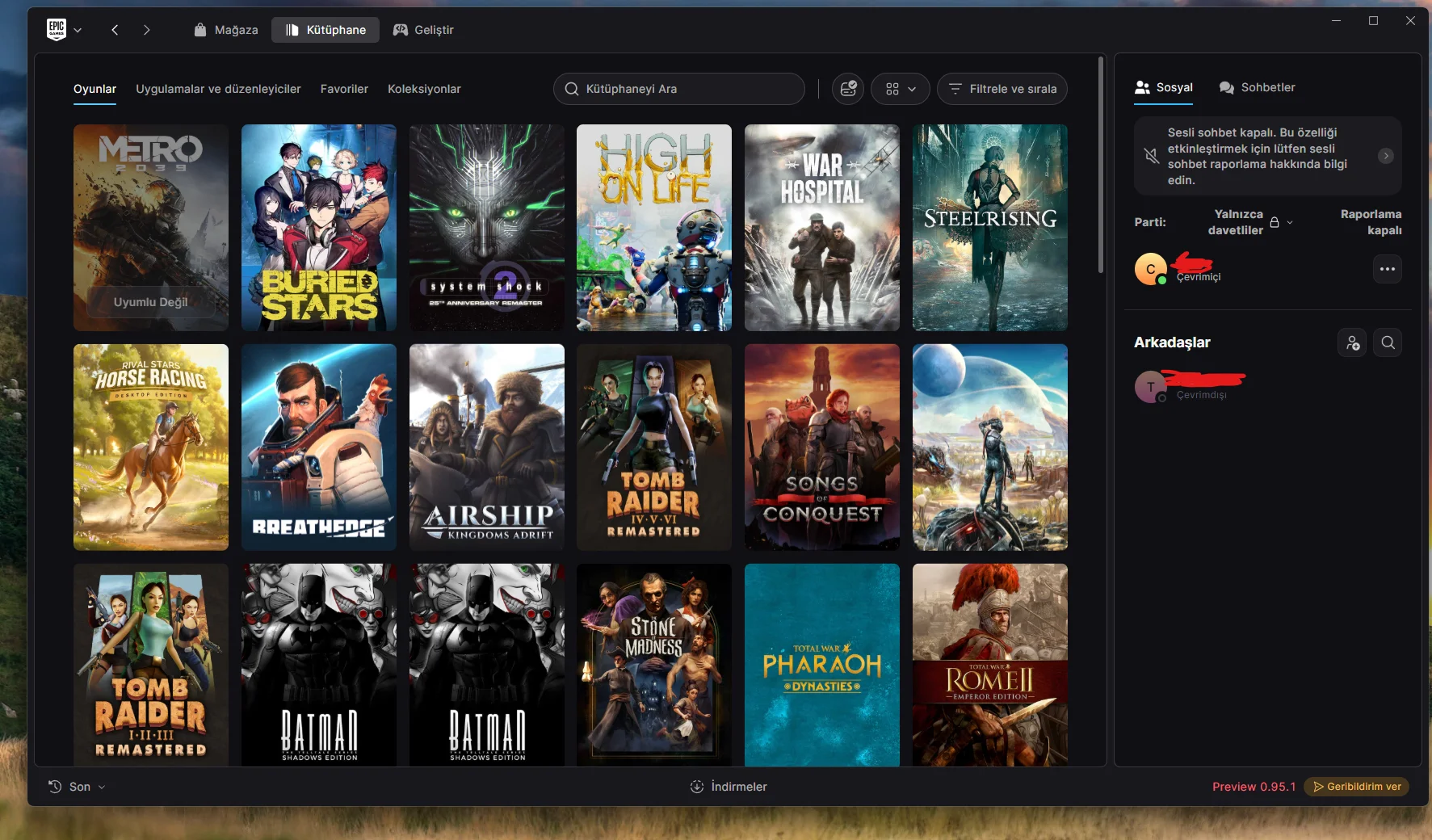Open the Rival Stars Horse Racing tile
The width and height of the screenshot is (1432, 840).
151,447
